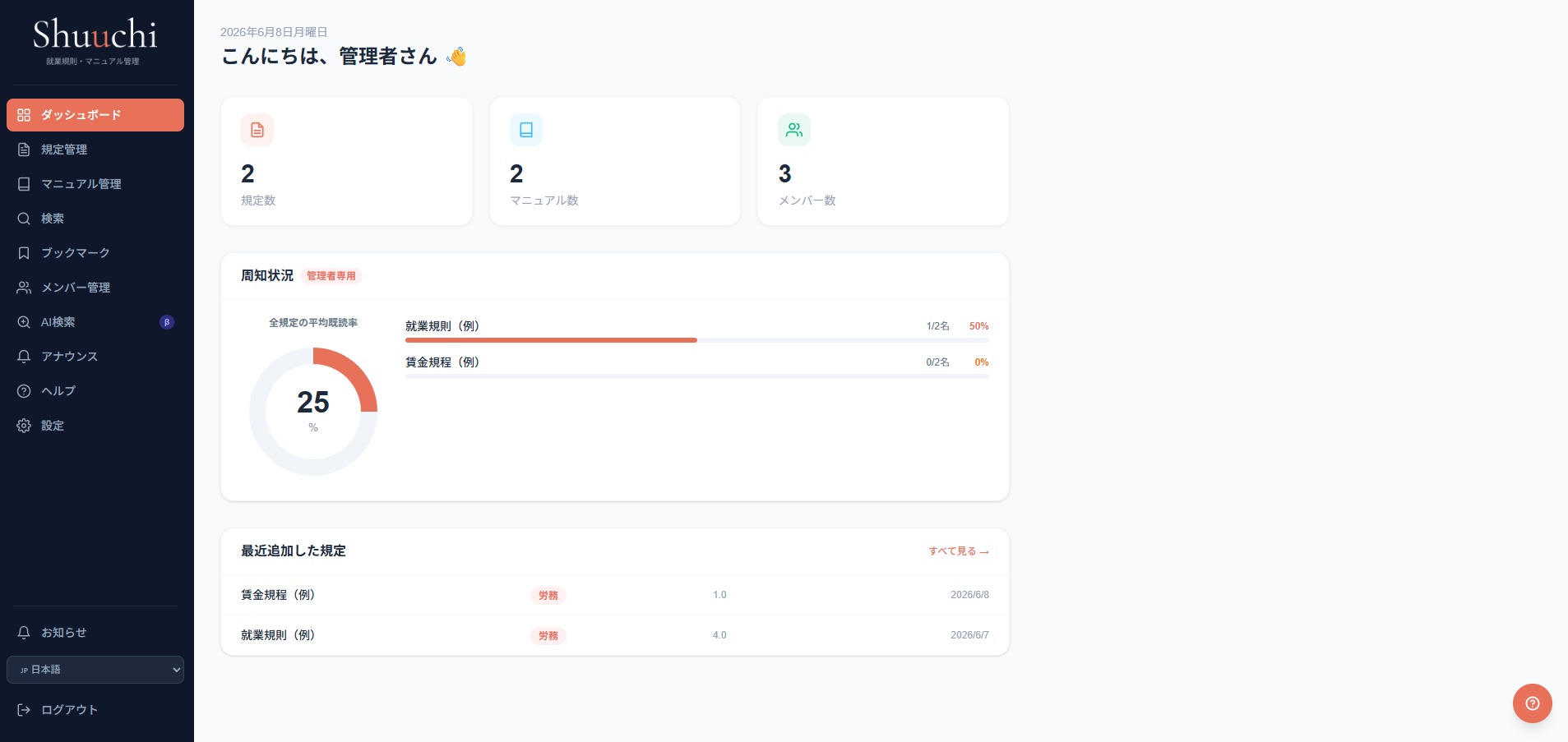Click the 賃金規程 0% progress bar
This screenshot has width=1568, height=742.
(x=697, y=376)
